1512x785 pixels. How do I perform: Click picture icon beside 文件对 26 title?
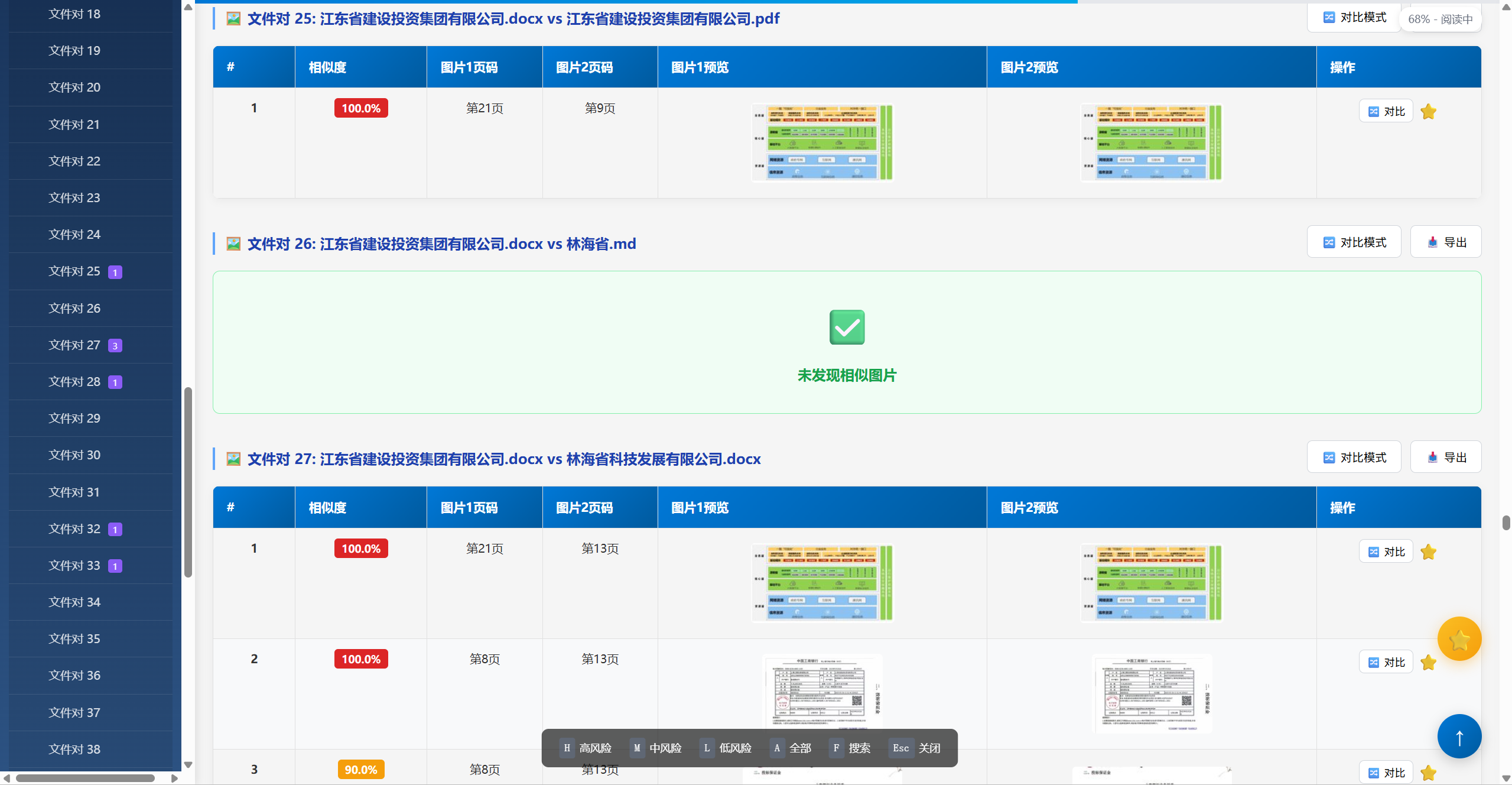click(x=233, y=244)
